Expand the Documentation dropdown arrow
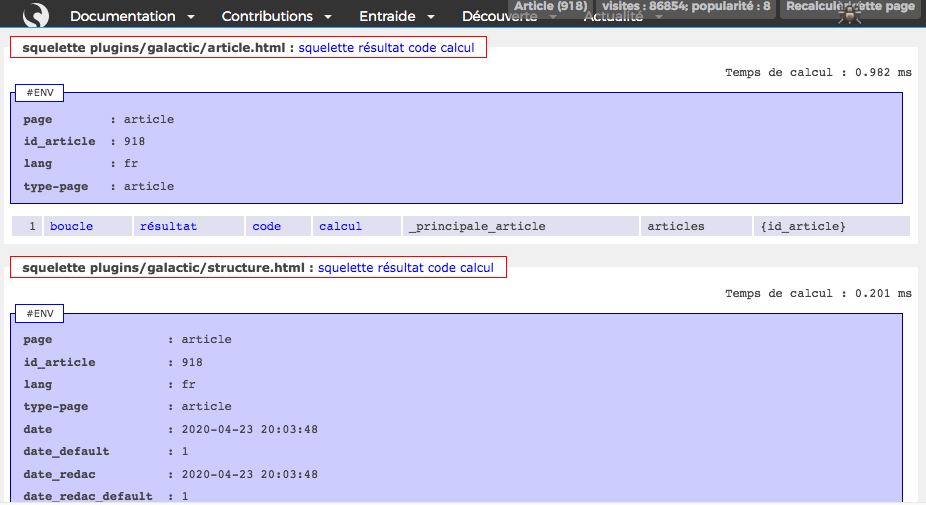This screenshot has width=926, height=505. pyautogui.click(x=190, y=17)
